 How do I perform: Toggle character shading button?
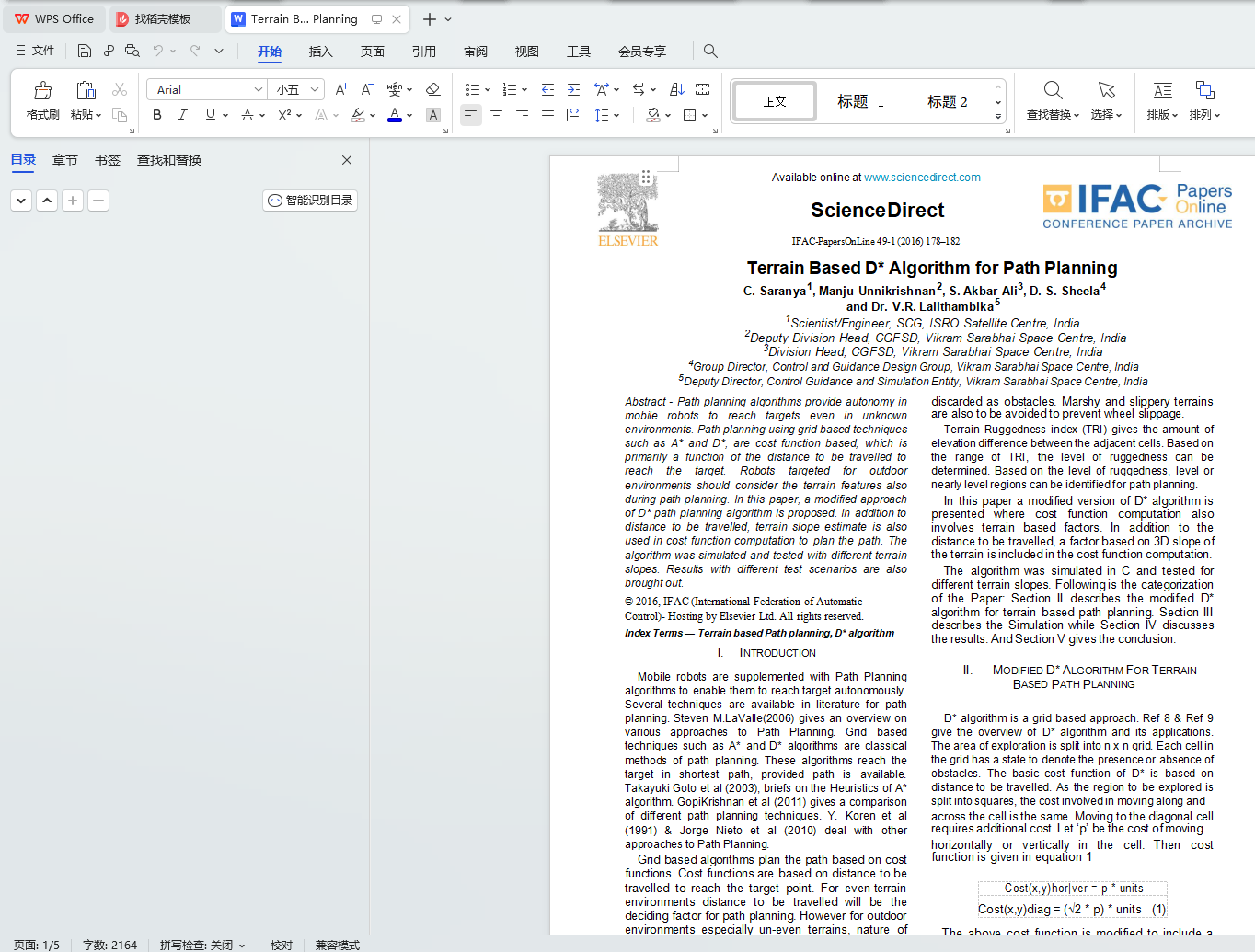click(432, 115)
